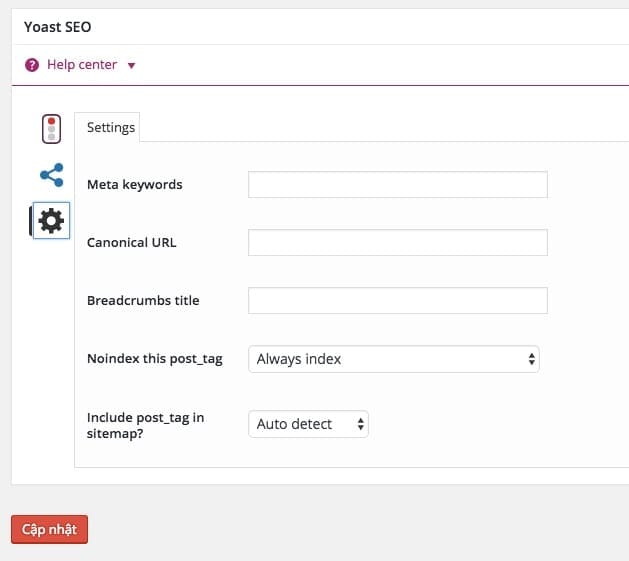Expand the Help center arrow
This screenshot has height=561, width=629.
(131, 65)
